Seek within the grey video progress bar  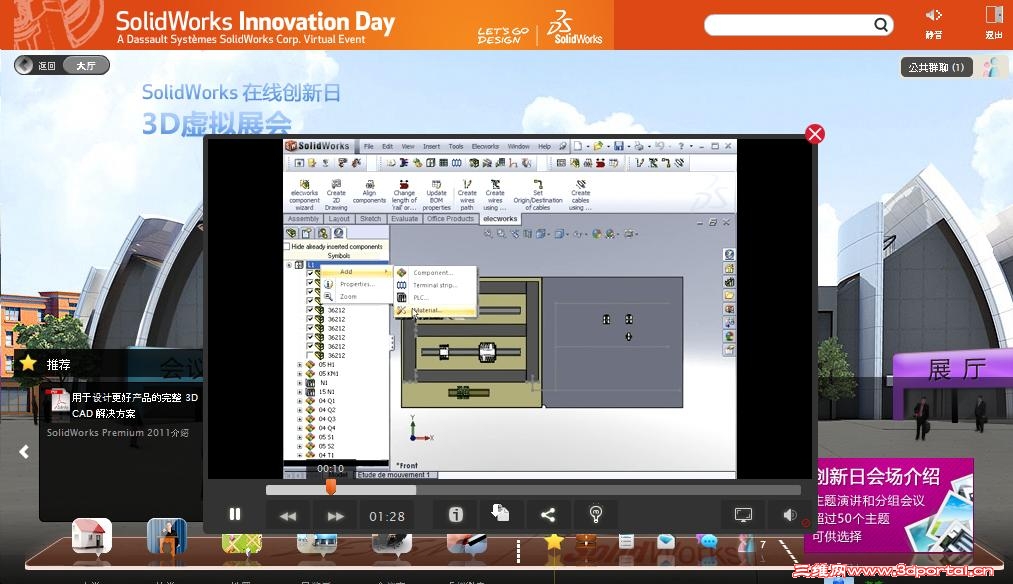click(534, 490)
